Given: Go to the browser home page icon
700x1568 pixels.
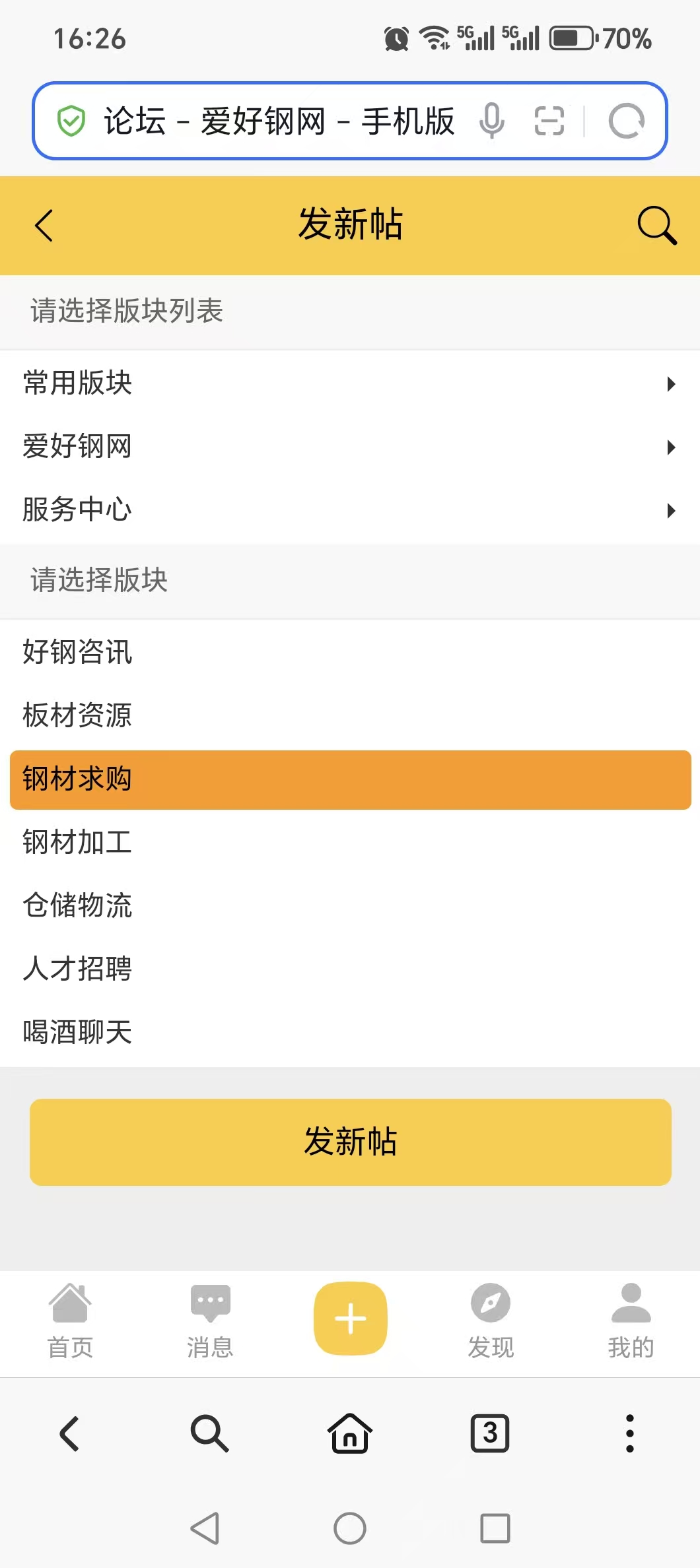Looking at the screenshot, I should pyautogui.click(x=350, y=1433).
